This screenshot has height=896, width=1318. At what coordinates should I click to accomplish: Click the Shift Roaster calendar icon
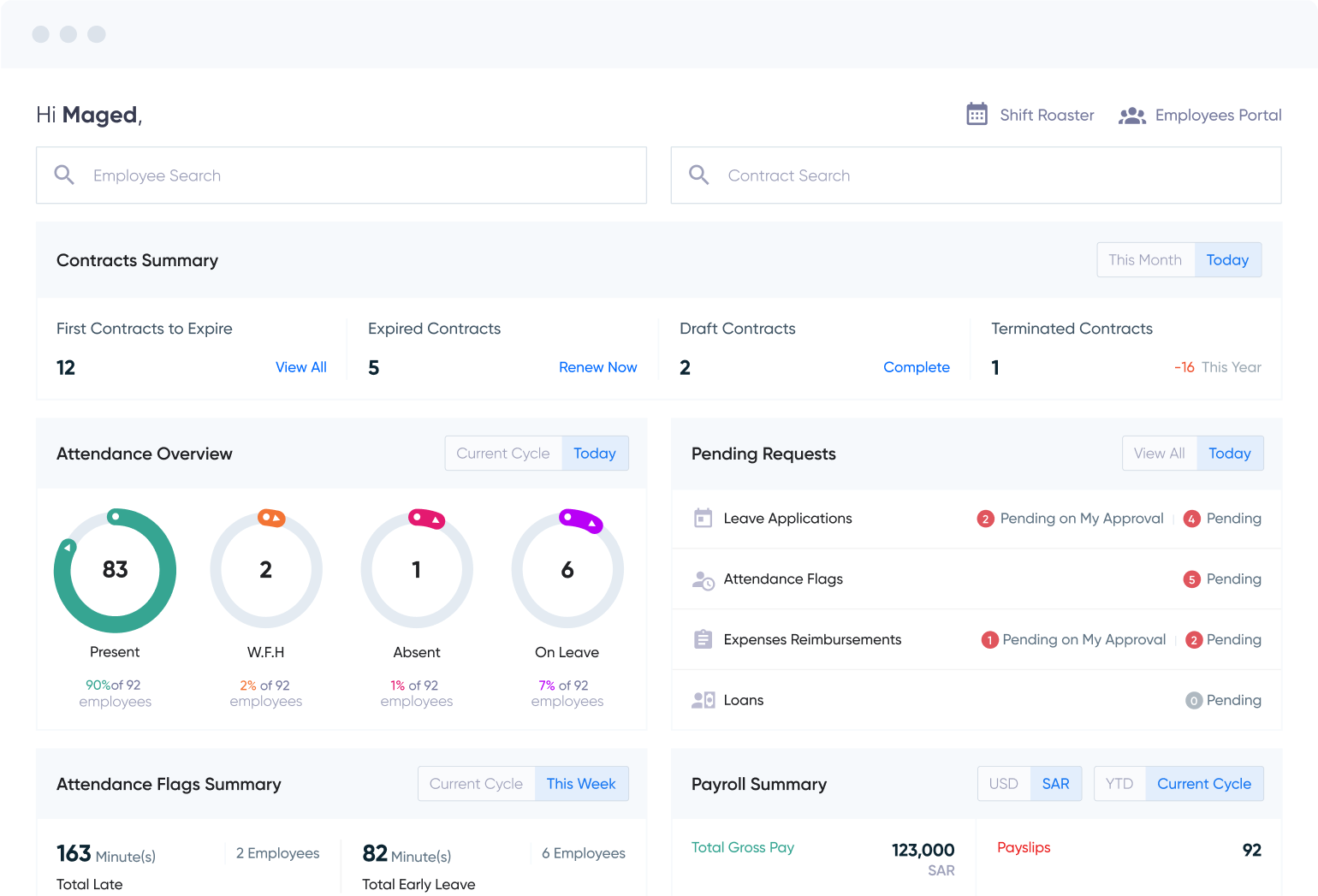977,115
